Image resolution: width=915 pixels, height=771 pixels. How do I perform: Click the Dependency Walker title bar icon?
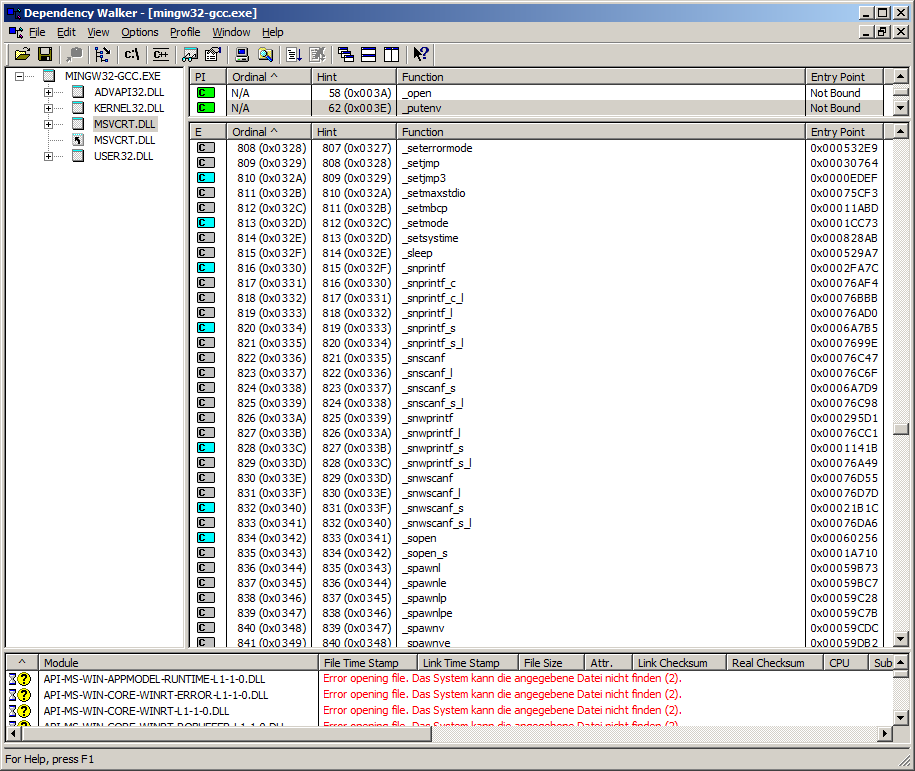point(13,13)
